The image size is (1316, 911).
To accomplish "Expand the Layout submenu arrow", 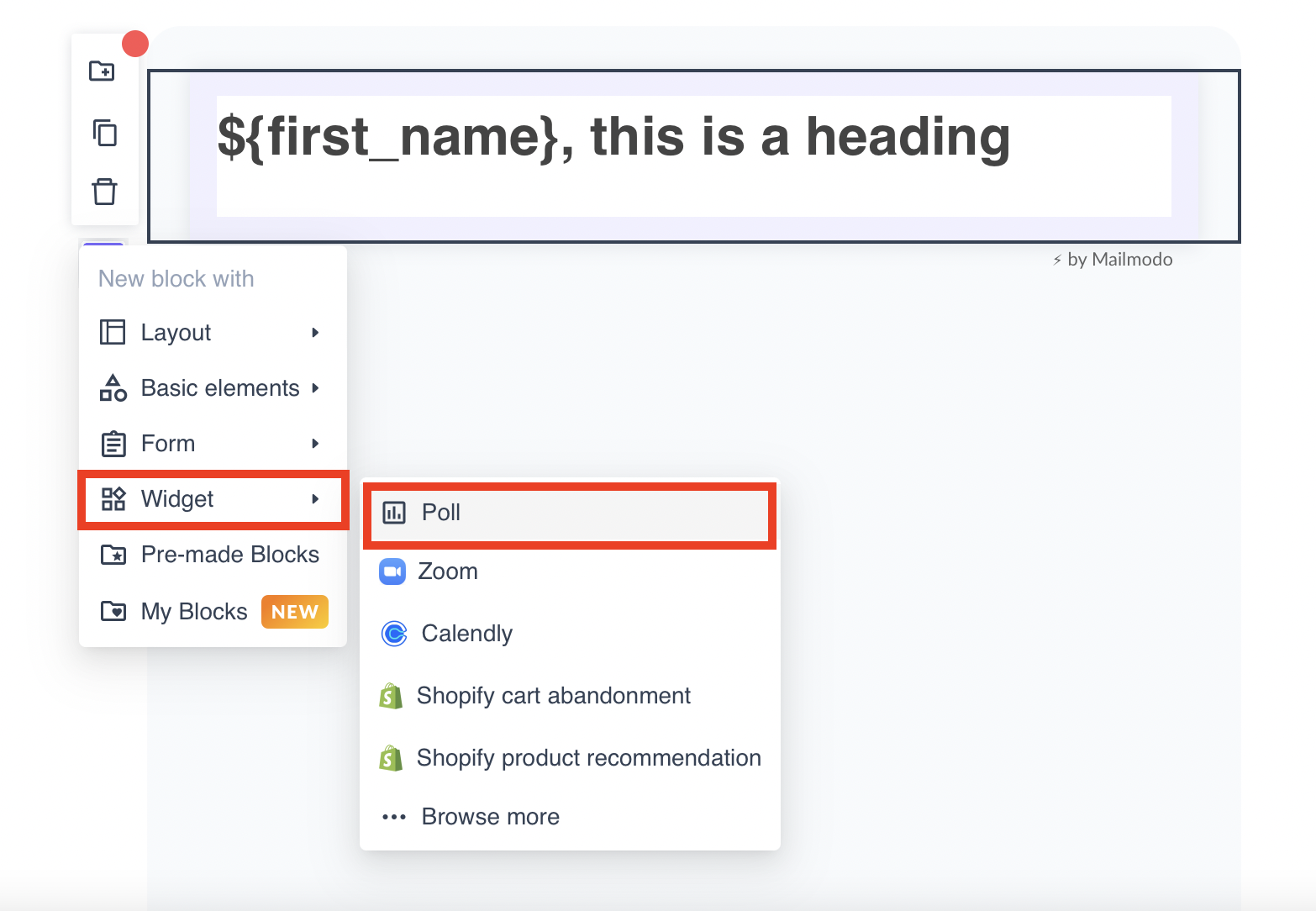I will [315, 333].
